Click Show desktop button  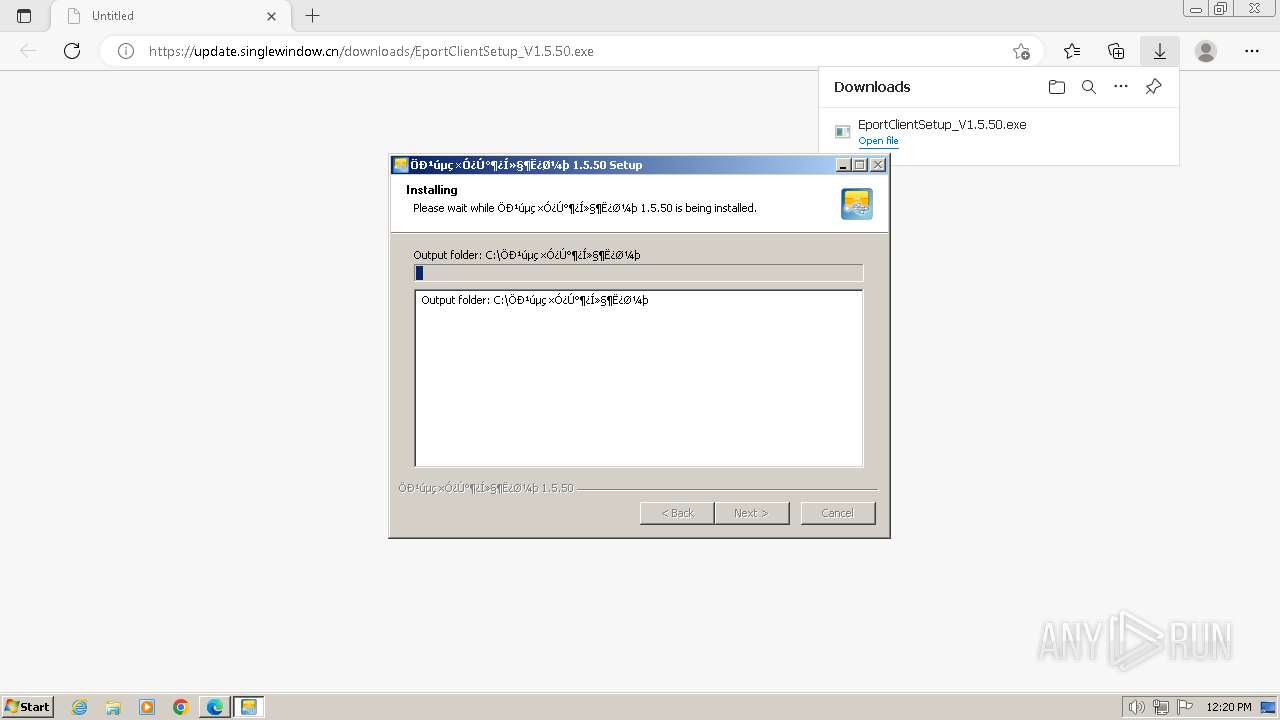point(1270,707)
